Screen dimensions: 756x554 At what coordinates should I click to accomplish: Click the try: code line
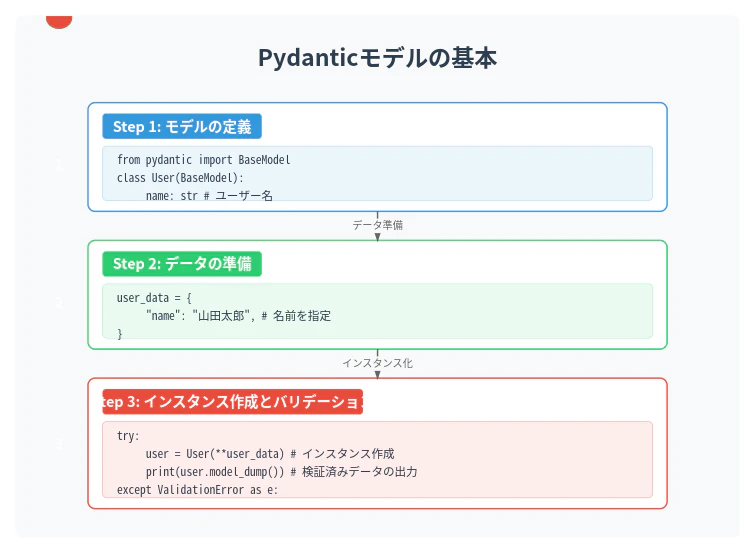point(128,436)
